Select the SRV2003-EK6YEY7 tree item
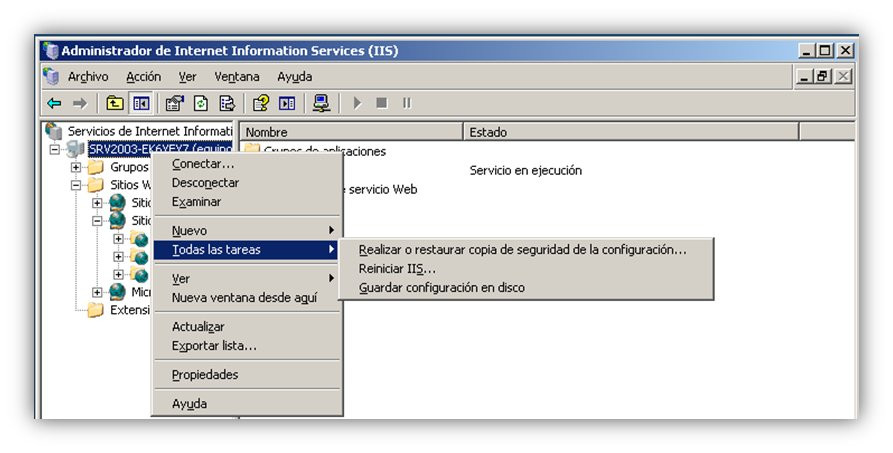The height and width of the screenshot is (453, 893). 160,149
